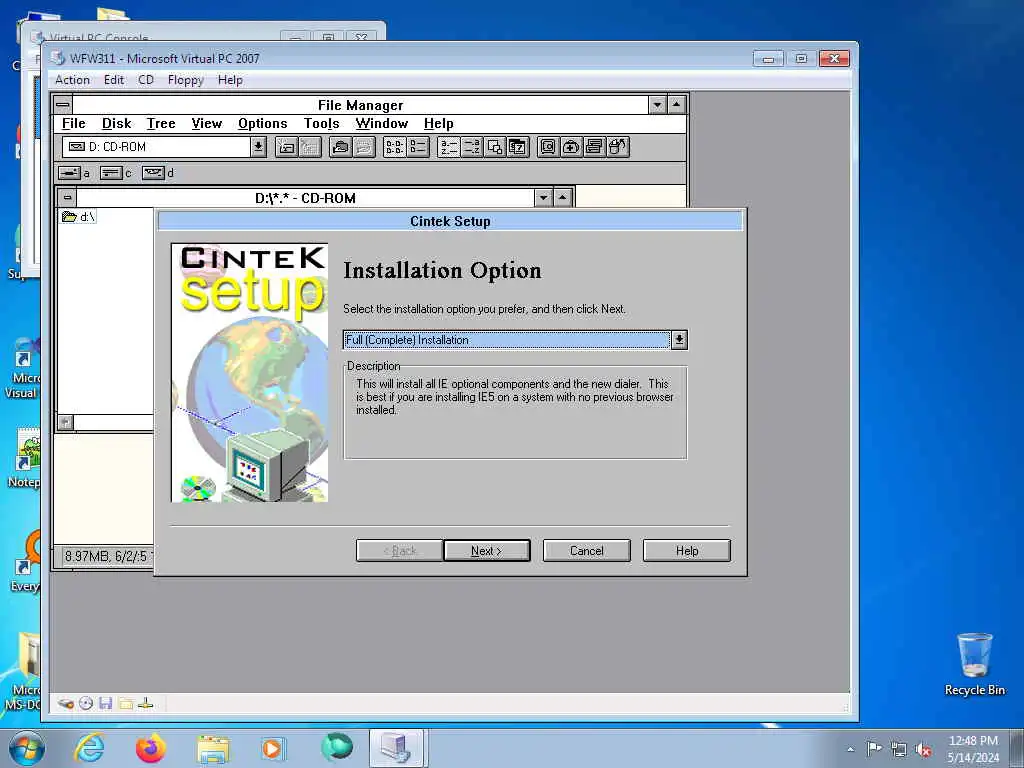
Task: Open Internet Explorer from taskbar
Action: click(x=89, y=748)
